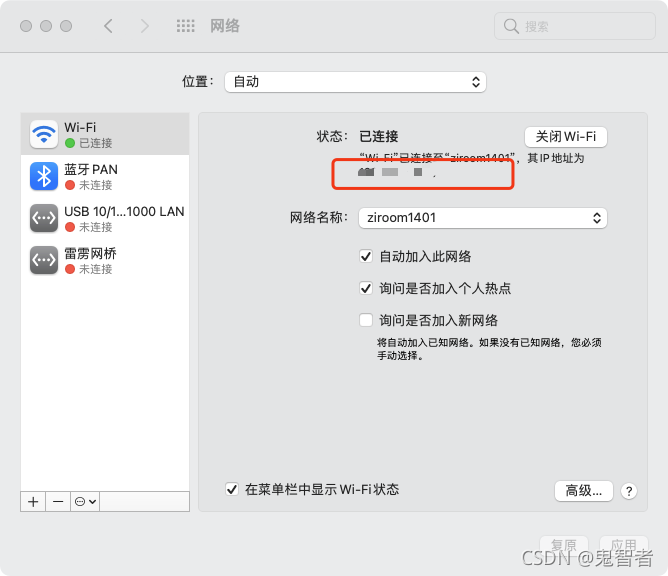Image resolution: width=668 pixels, height=576 pixels.
Task: Click the search magnifier icon
Action: (x=511, y=26)
